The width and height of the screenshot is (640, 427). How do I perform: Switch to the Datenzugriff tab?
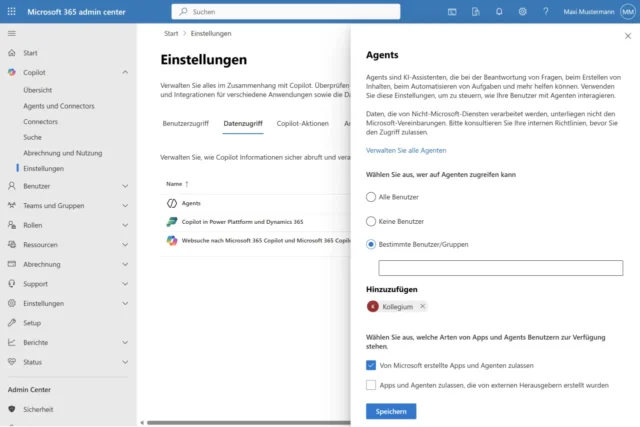click(x=243, y=123)
